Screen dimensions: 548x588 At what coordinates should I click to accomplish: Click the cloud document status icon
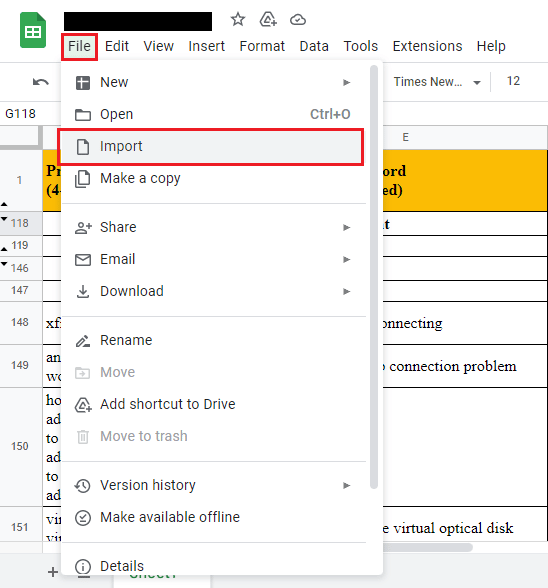[x=298, y=20]
